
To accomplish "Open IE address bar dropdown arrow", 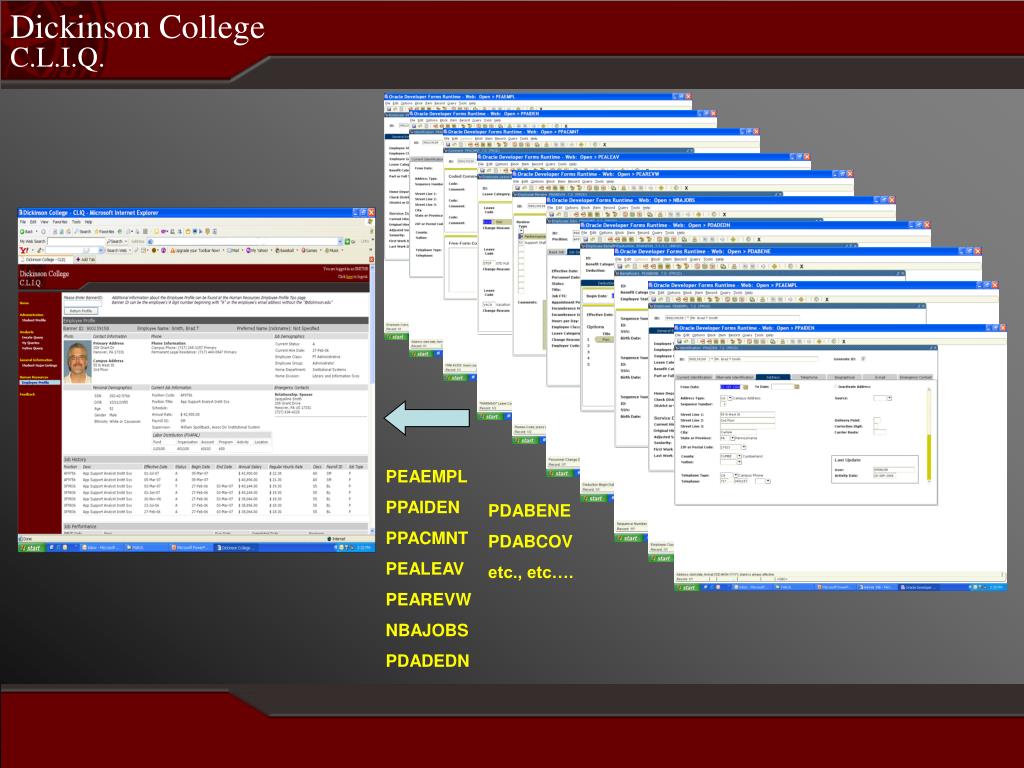I will [x=340, y=242].
